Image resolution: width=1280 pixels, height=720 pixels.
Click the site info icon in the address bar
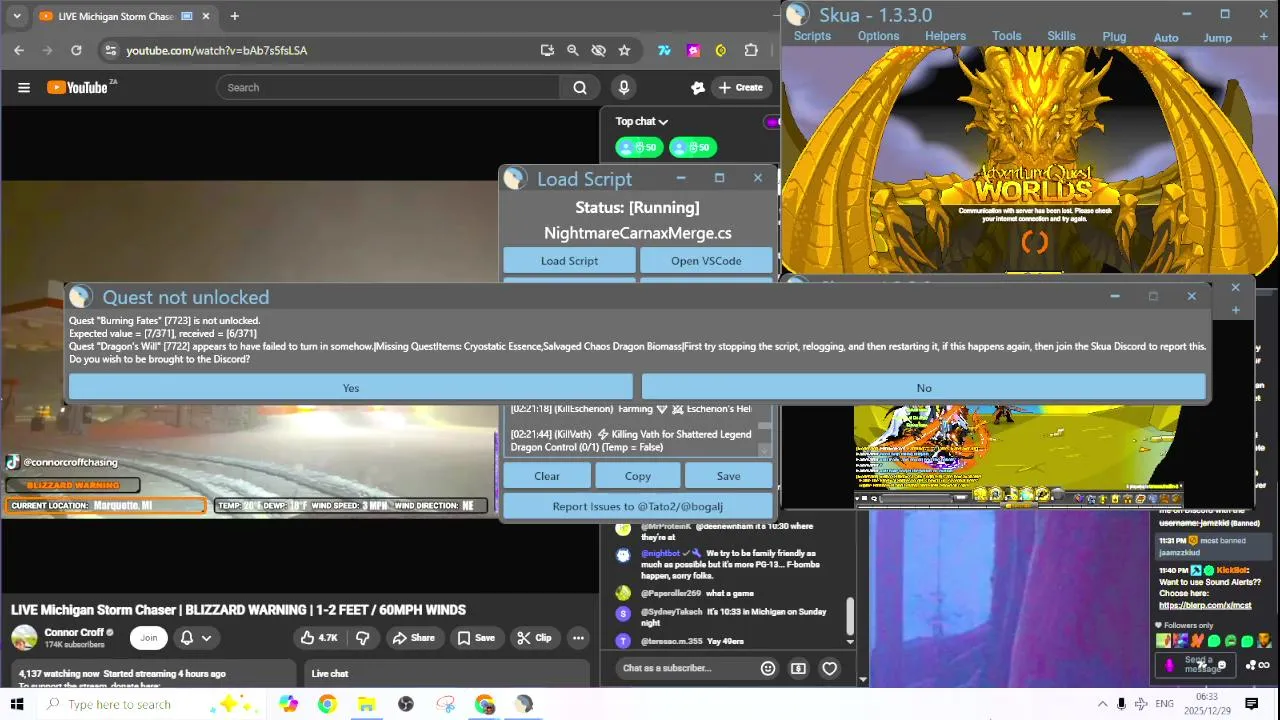coord(110,50)
